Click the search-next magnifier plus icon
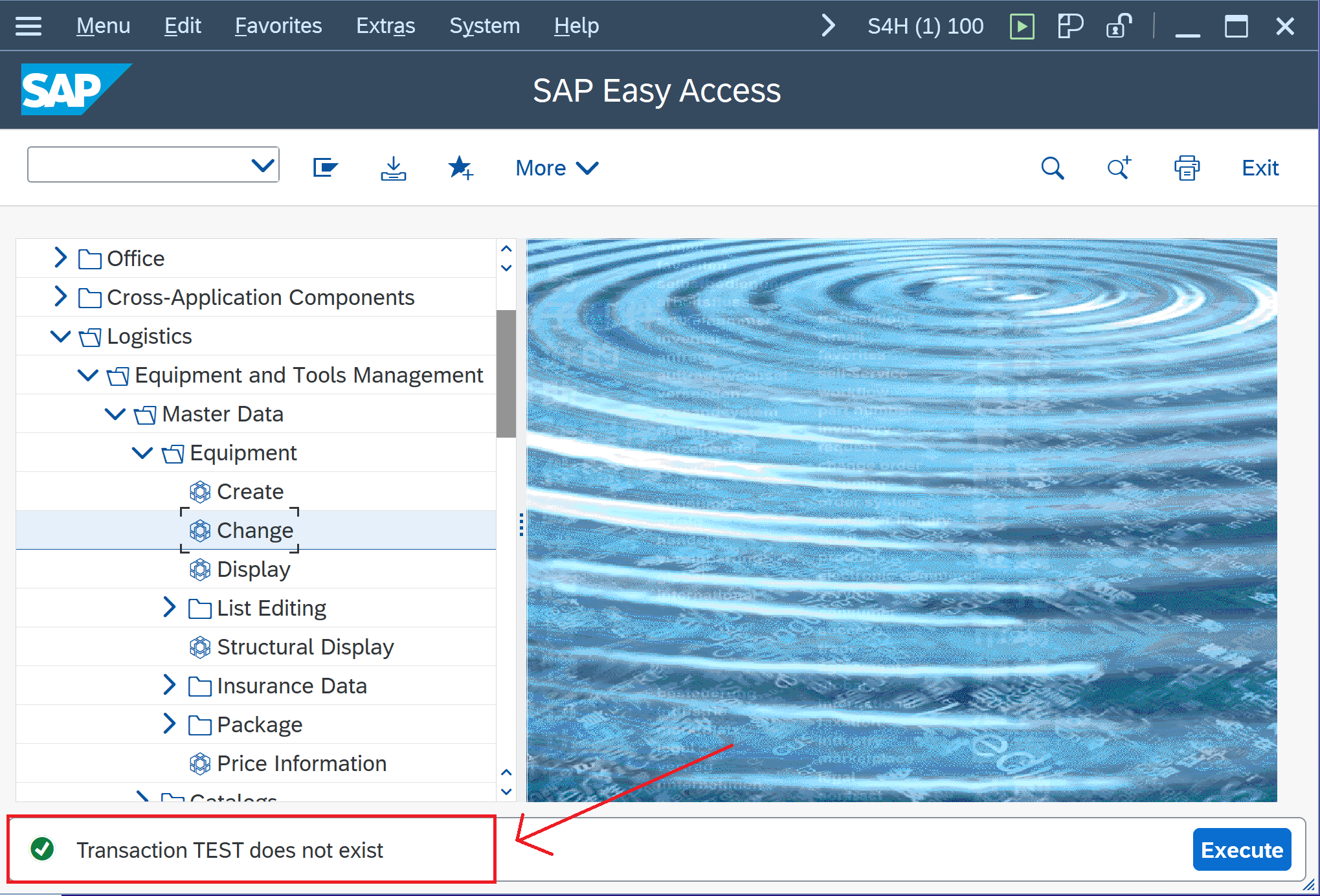Viewport: 1320px width, 896px height. (x=1119, y=168)
